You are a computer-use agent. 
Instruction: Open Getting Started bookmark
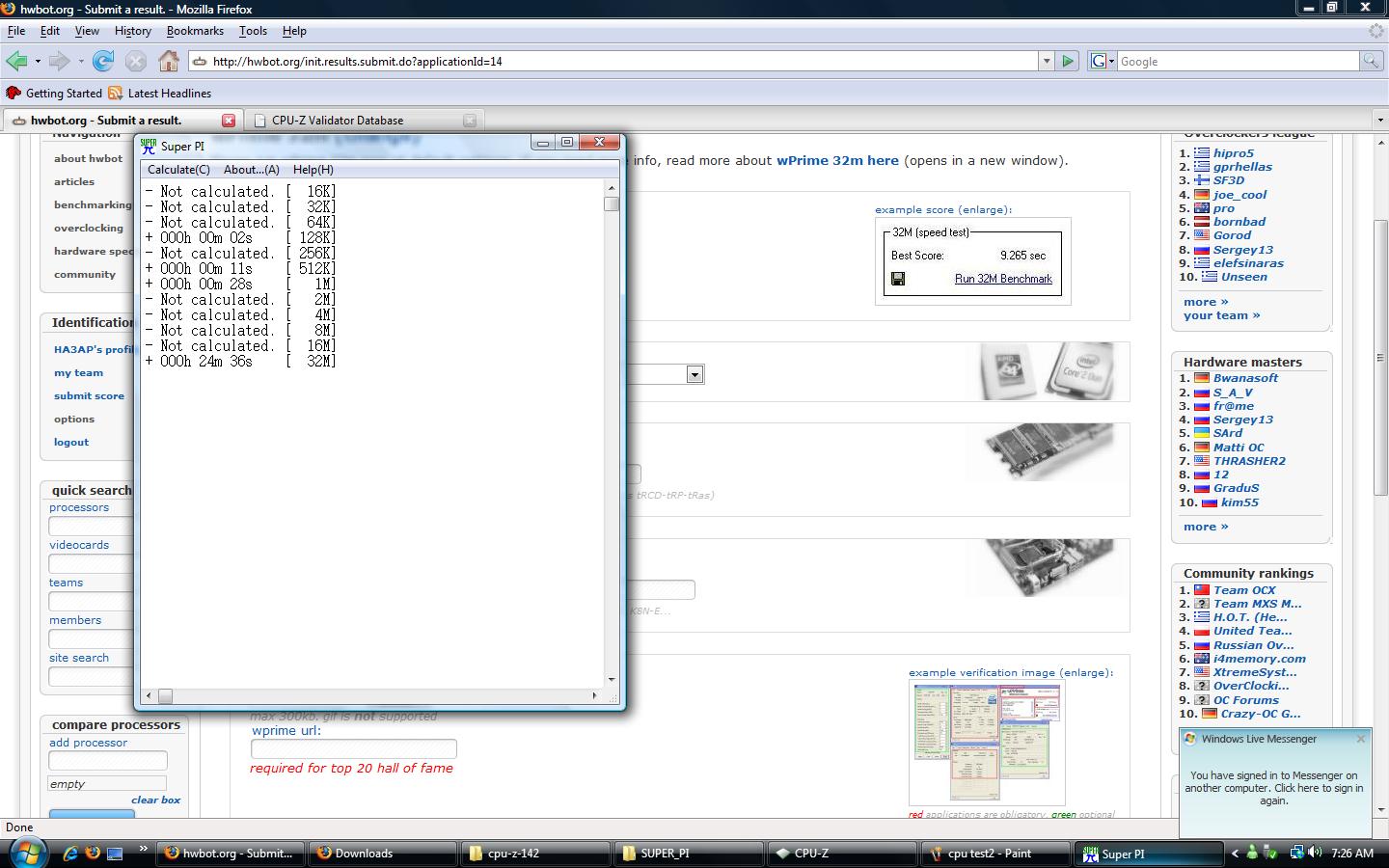pos(54,94)
